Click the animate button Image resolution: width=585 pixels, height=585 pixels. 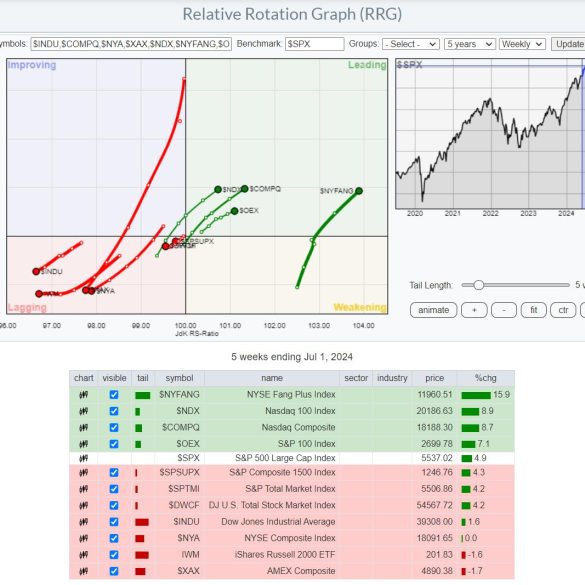[433, 310]
